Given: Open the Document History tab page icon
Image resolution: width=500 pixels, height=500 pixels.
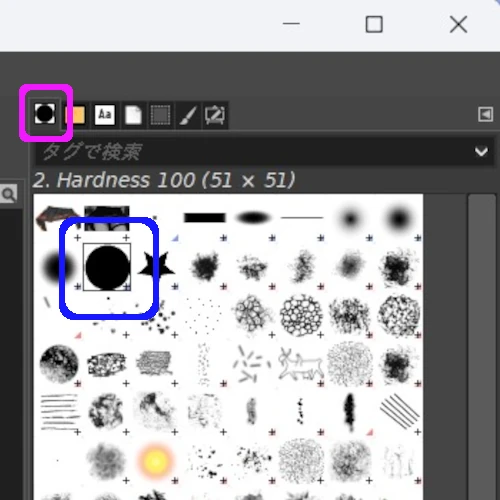Looking at the screenshot, I should (x=133, y=115).
